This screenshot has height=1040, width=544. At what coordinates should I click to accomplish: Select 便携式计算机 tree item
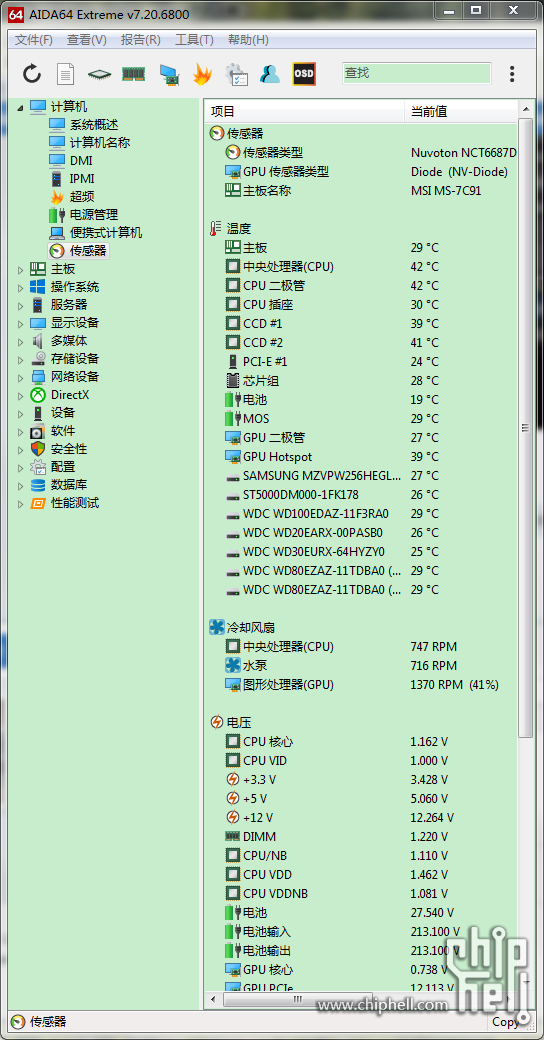(x=106, y=232)
